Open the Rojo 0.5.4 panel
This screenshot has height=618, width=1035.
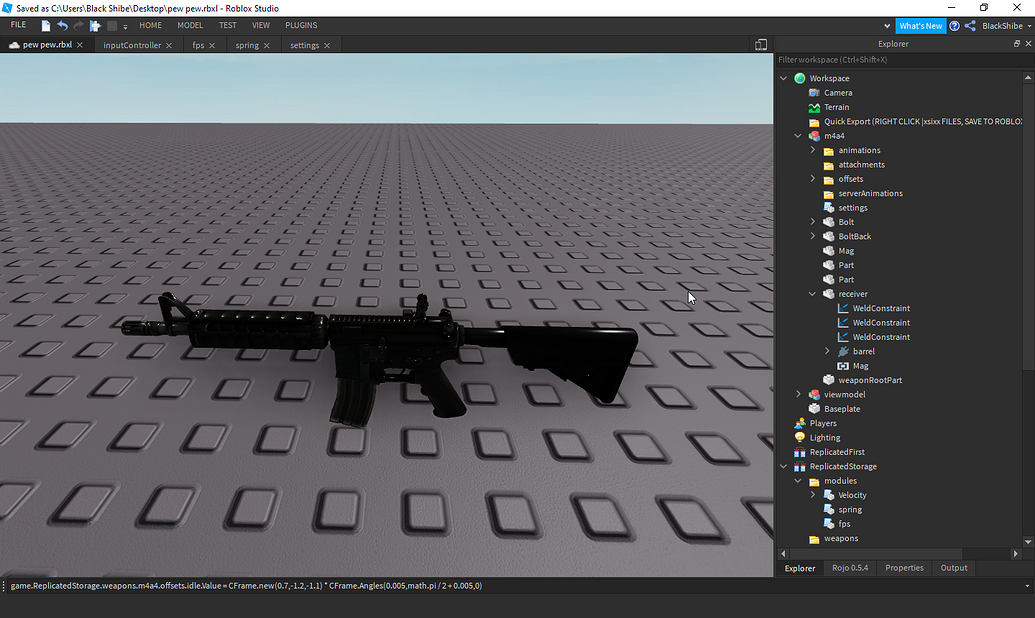click(x=850, y=567)
